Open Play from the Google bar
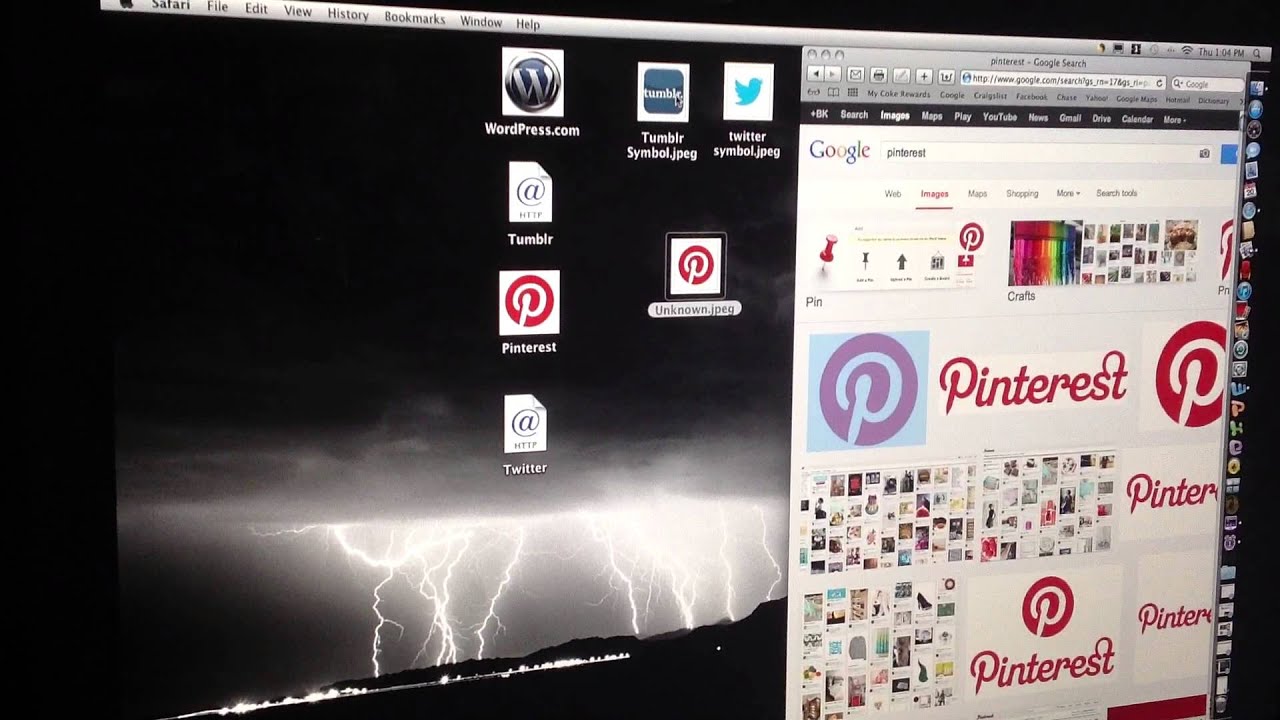Image resolution: width=1280 pixels, height=720 pixels. (x=963, y=117)
